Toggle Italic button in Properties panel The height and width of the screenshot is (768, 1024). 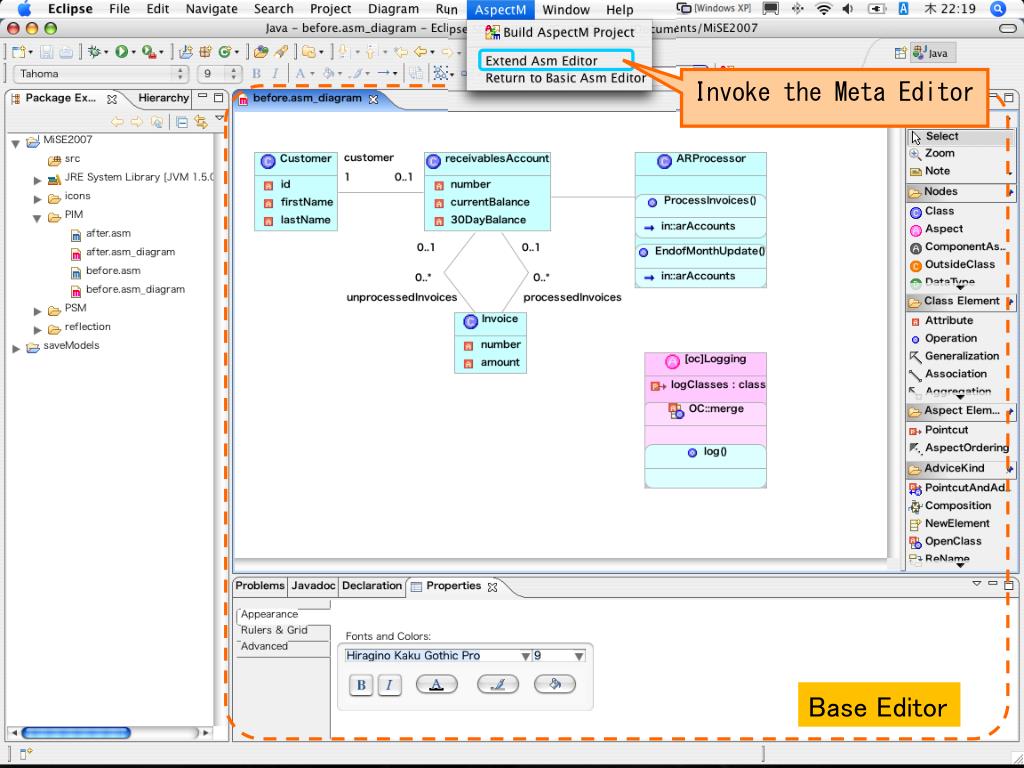389,685
